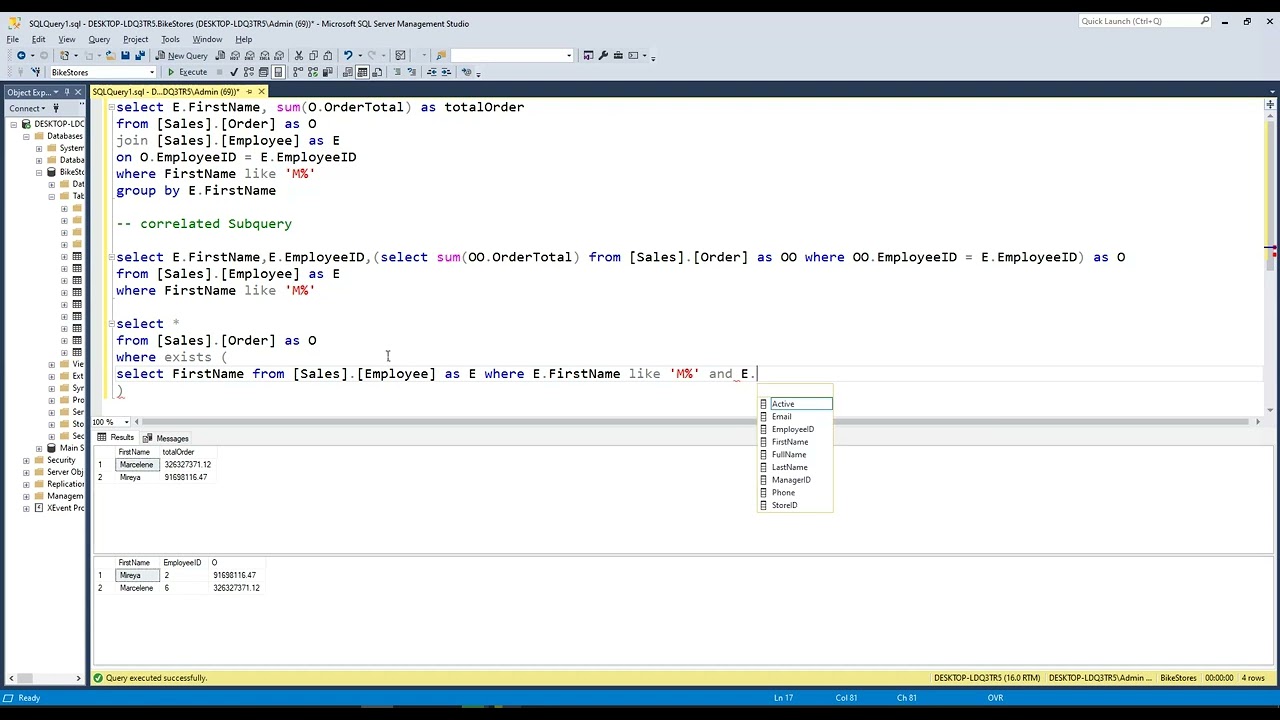Viewport: 1280px width, 720px height.
Task: Click the Save All icon
Action: click(x=139, y=56)
